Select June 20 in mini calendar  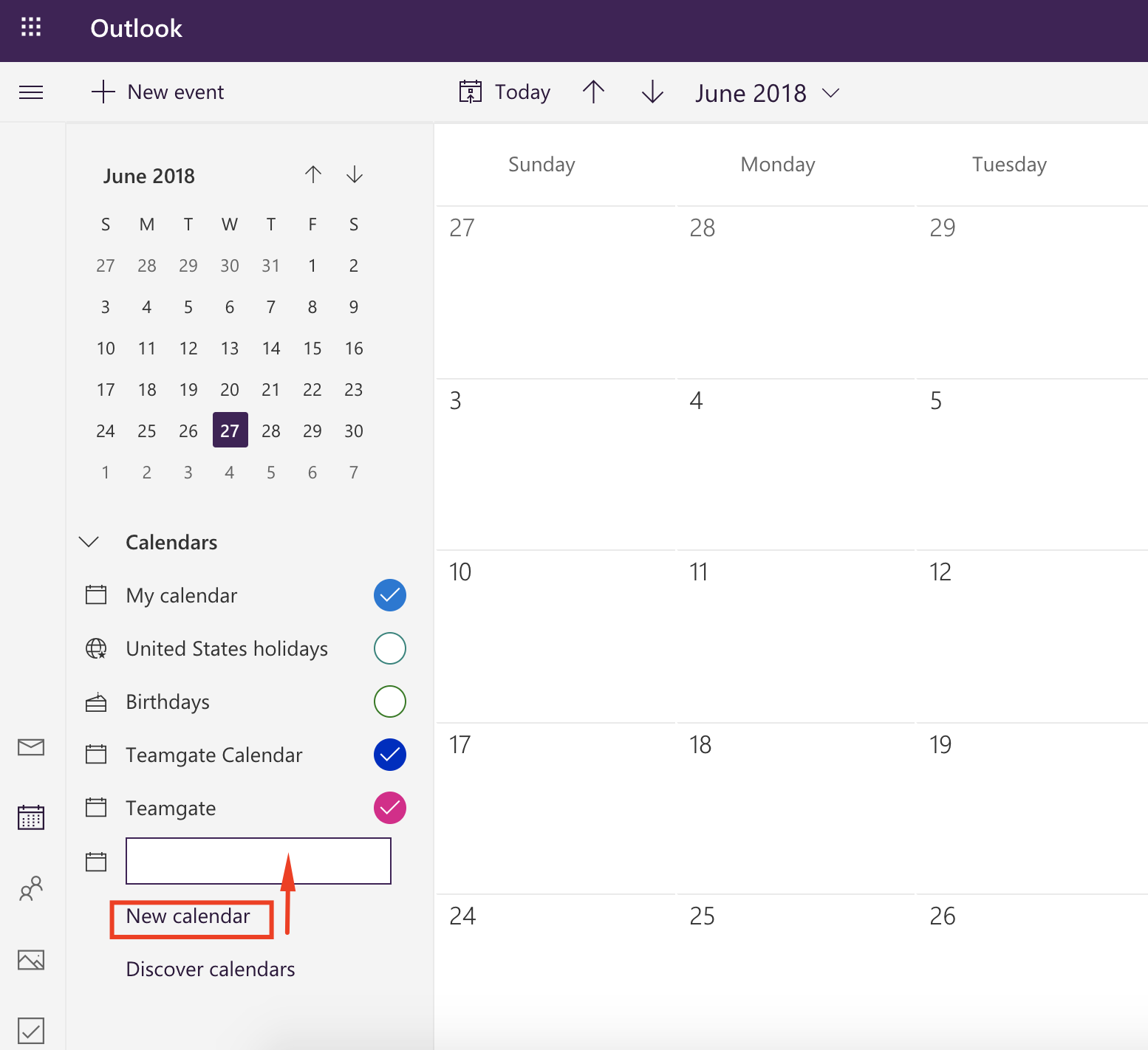pyautogui.click(x=230, y=390)
